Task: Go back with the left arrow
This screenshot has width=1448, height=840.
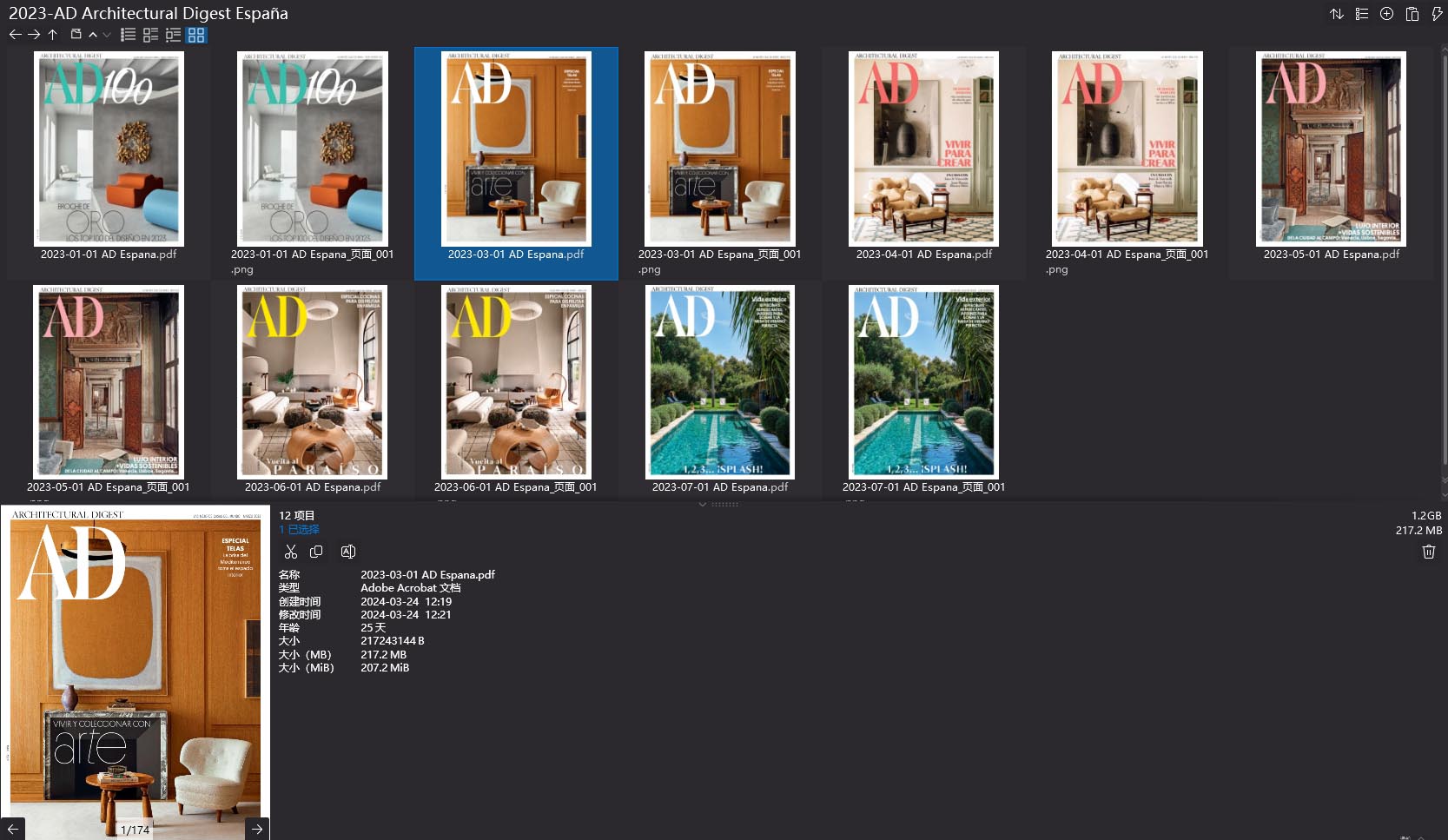Action: click(15, 35)
